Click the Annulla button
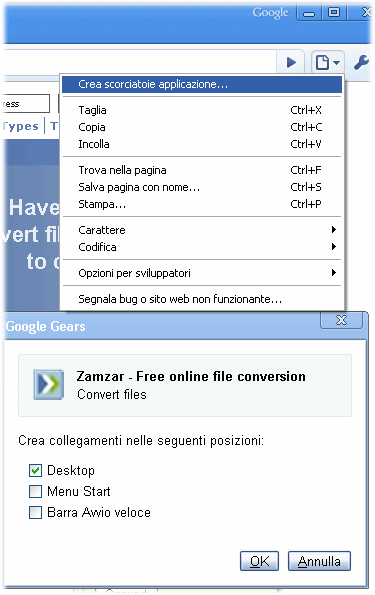The image size is (375, 595). pos(319,561)
